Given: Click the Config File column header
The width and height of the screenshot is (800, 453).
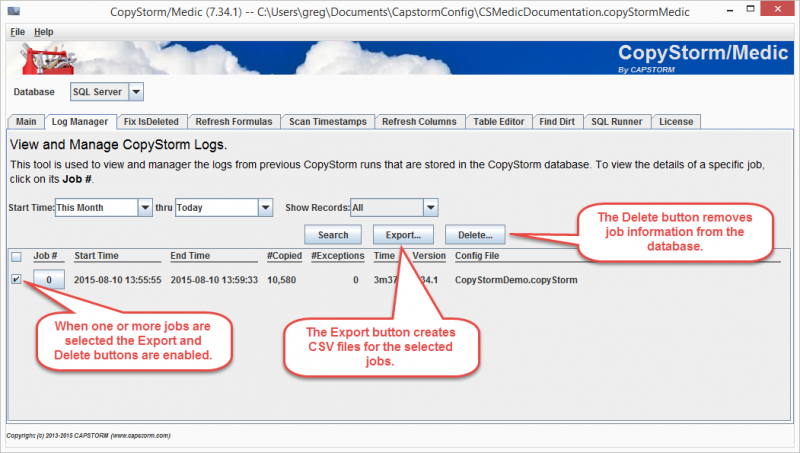Looking at the screenshot, I should click(x=477, y=256).
